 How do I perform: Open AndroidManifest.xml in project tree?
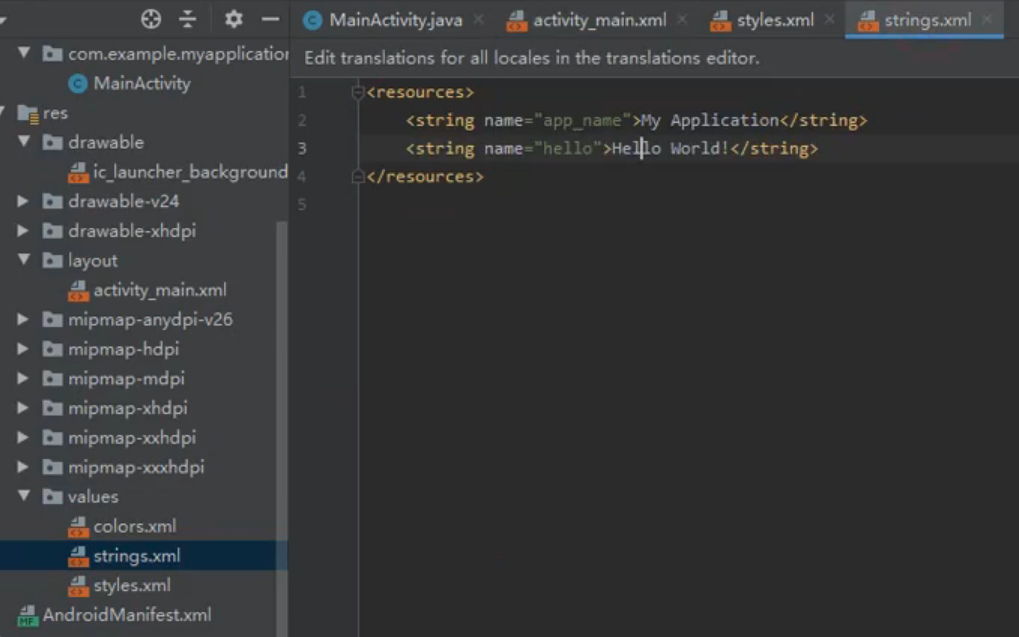click(127, 615)
